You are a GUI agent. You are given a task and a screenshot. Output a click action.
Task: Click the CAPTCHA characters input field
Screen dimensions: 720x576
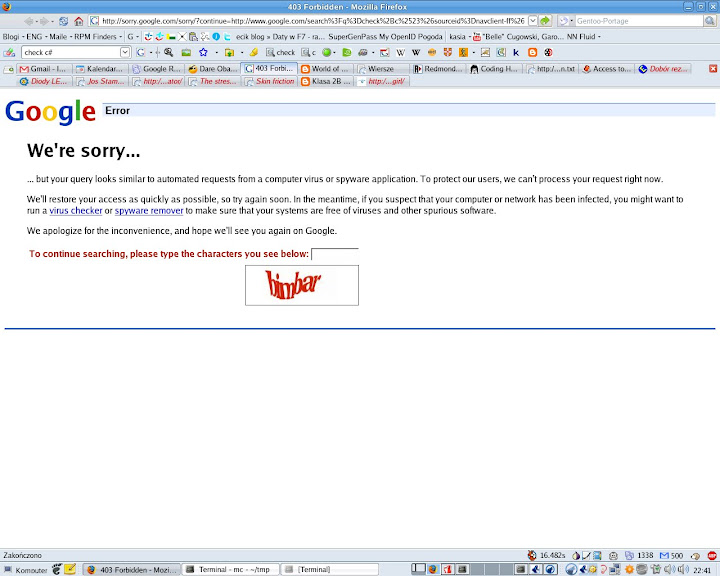click(335, 254)
